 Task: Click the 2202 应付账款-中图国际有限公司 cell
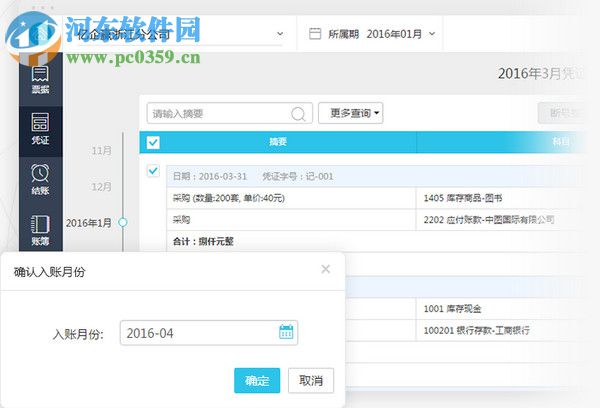500,220
